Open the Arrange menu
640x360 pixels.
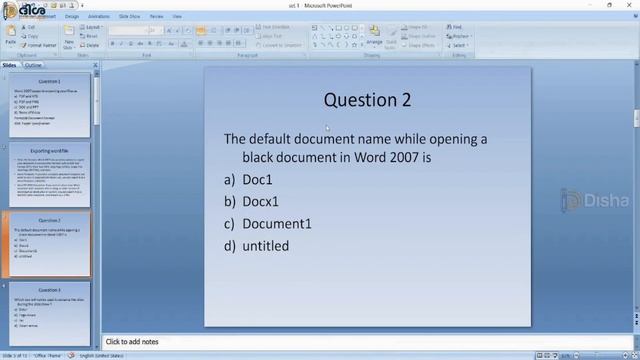[x=374, y=36]
